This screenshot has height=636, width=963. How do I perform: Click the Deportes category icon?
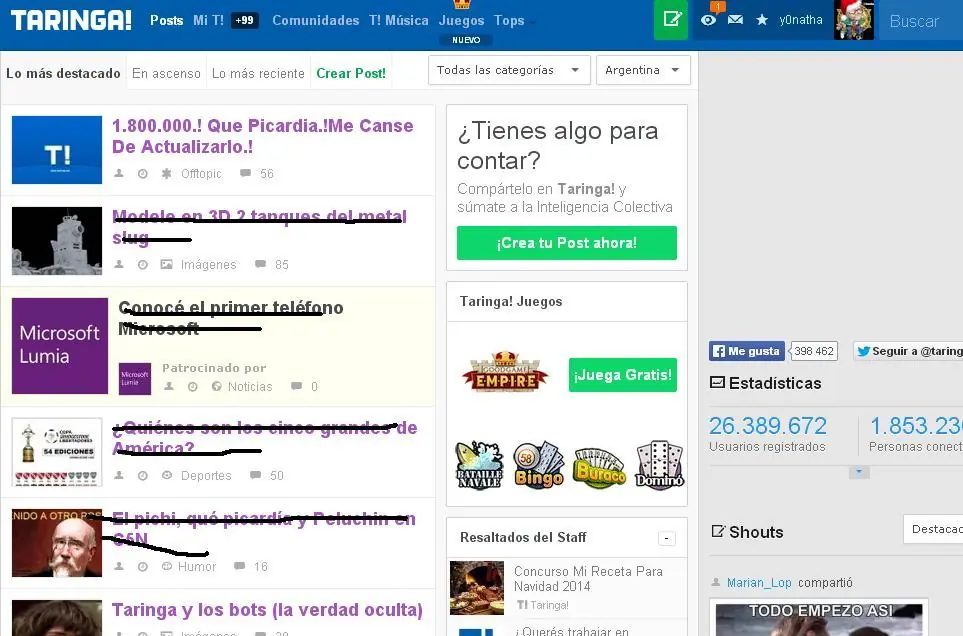166,475
